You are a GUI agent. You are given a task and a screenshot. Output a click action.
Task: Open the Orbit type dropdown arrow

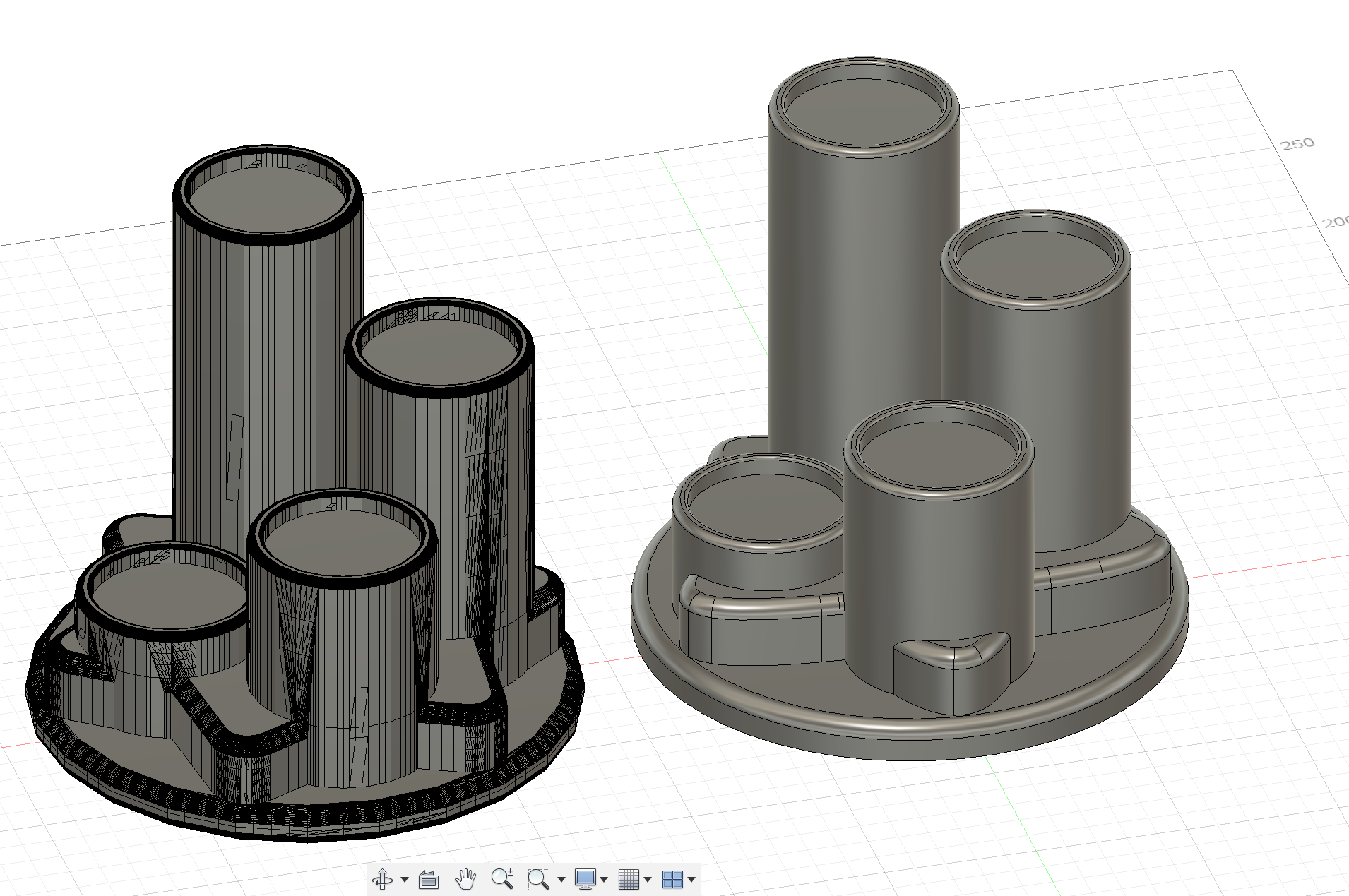(x=405, y=880)
